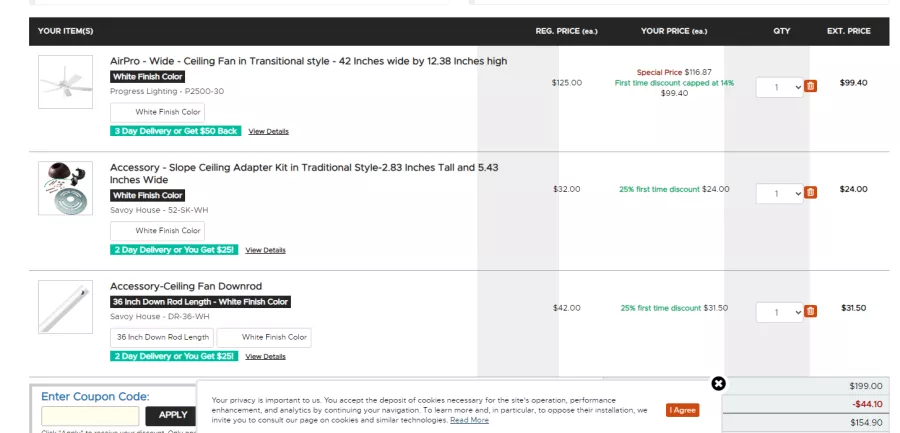Trash the Ceiling Fan Downrod item
Image resolution: width=900 pixels, height=433 pixels.
(x=810, y=311)
